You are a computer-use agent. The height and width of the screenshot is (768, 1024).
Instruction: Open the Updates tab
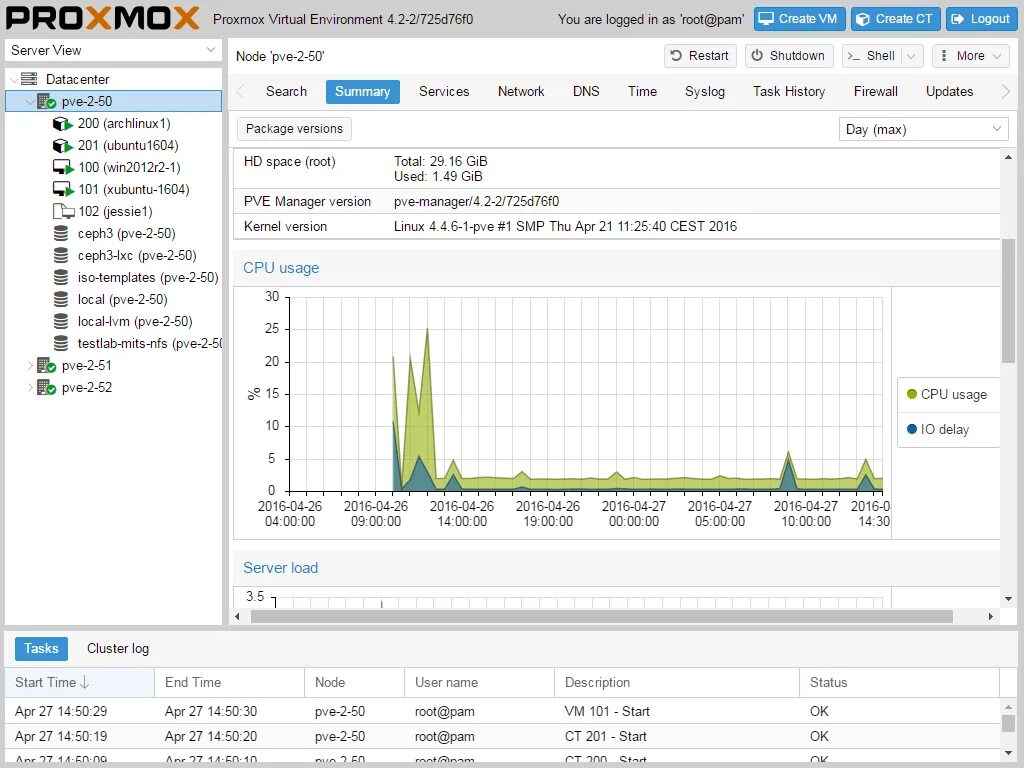pos(950,91)
